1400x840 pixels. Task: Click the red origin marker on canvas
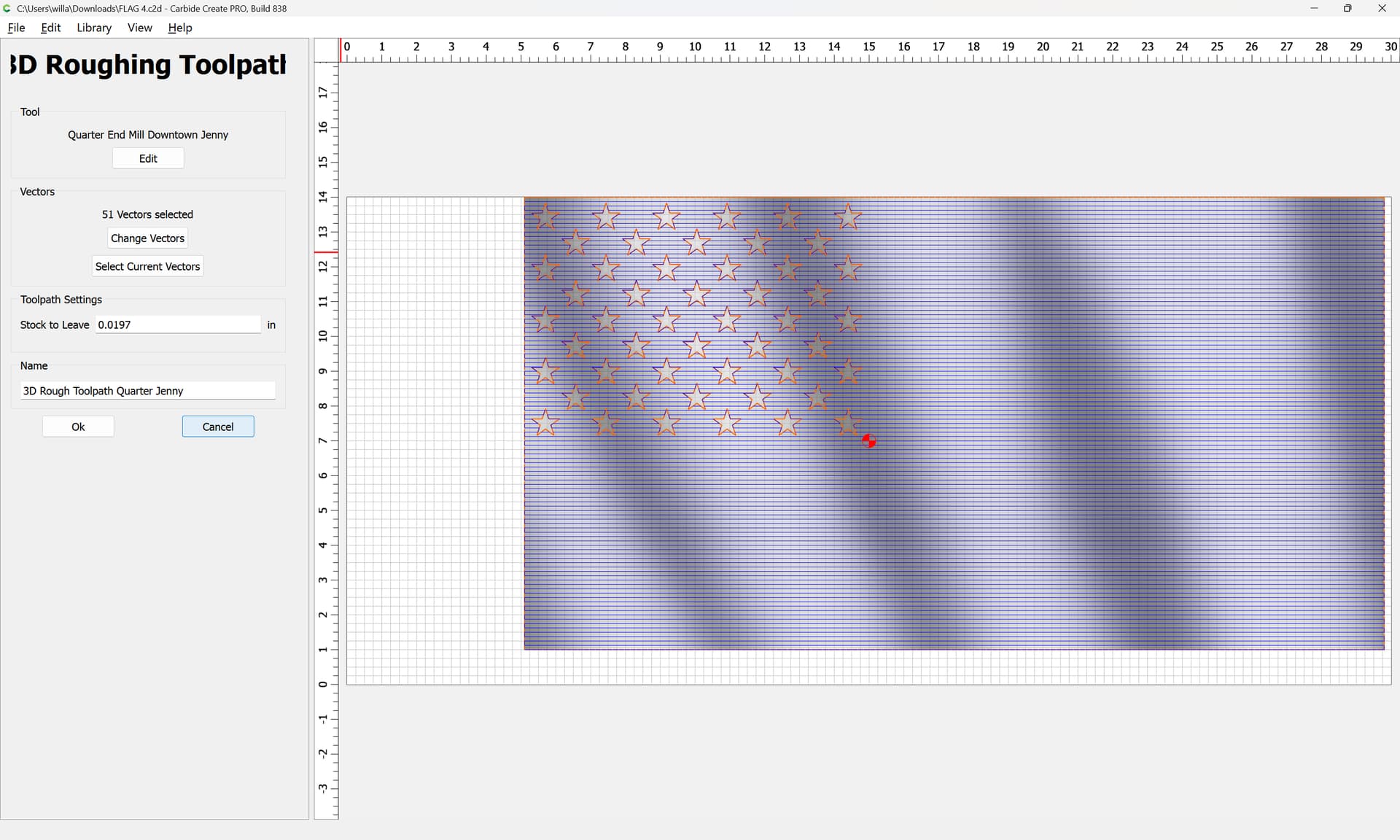pos(868,440)
